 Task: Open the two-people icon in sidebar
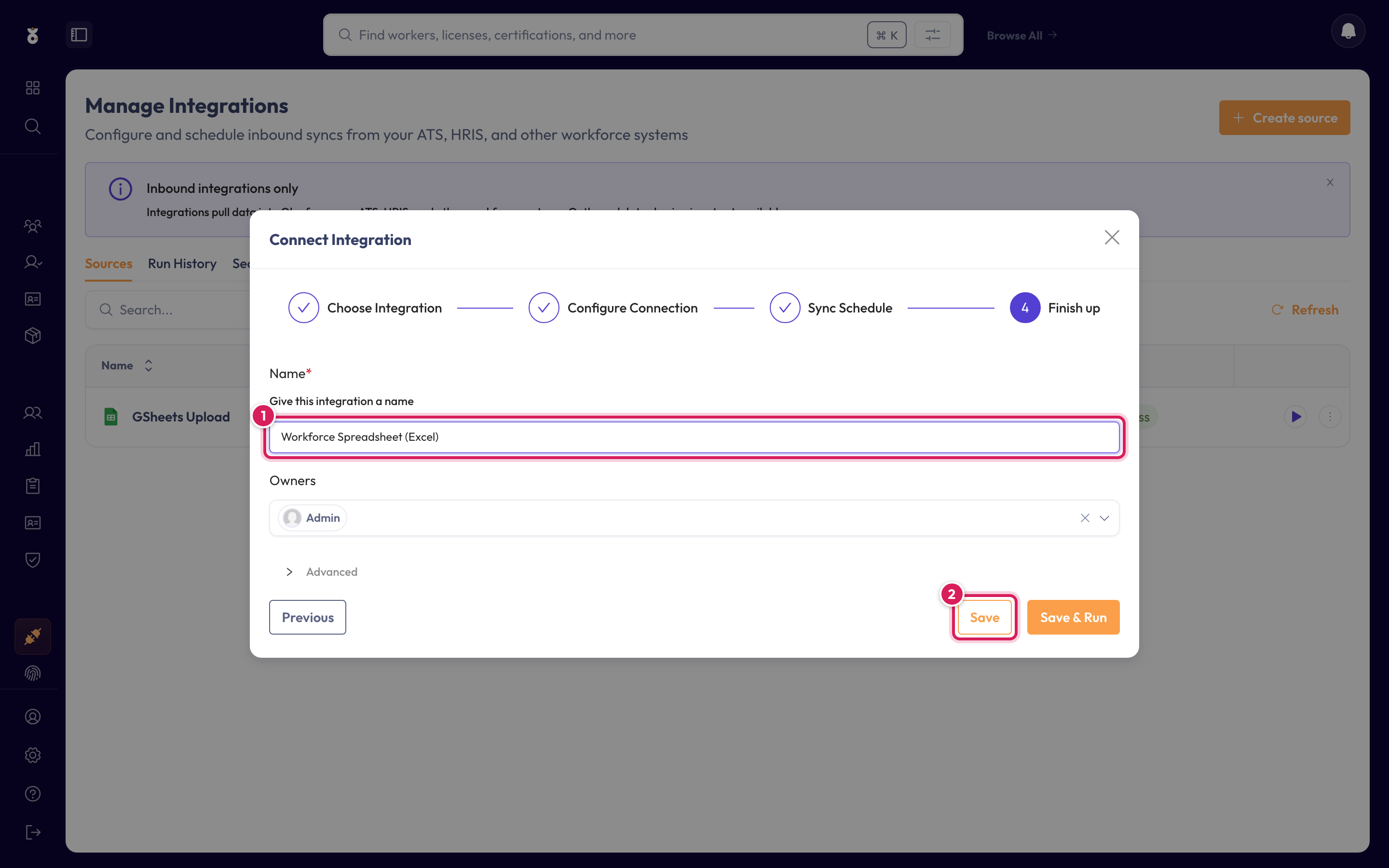point(33,413)
